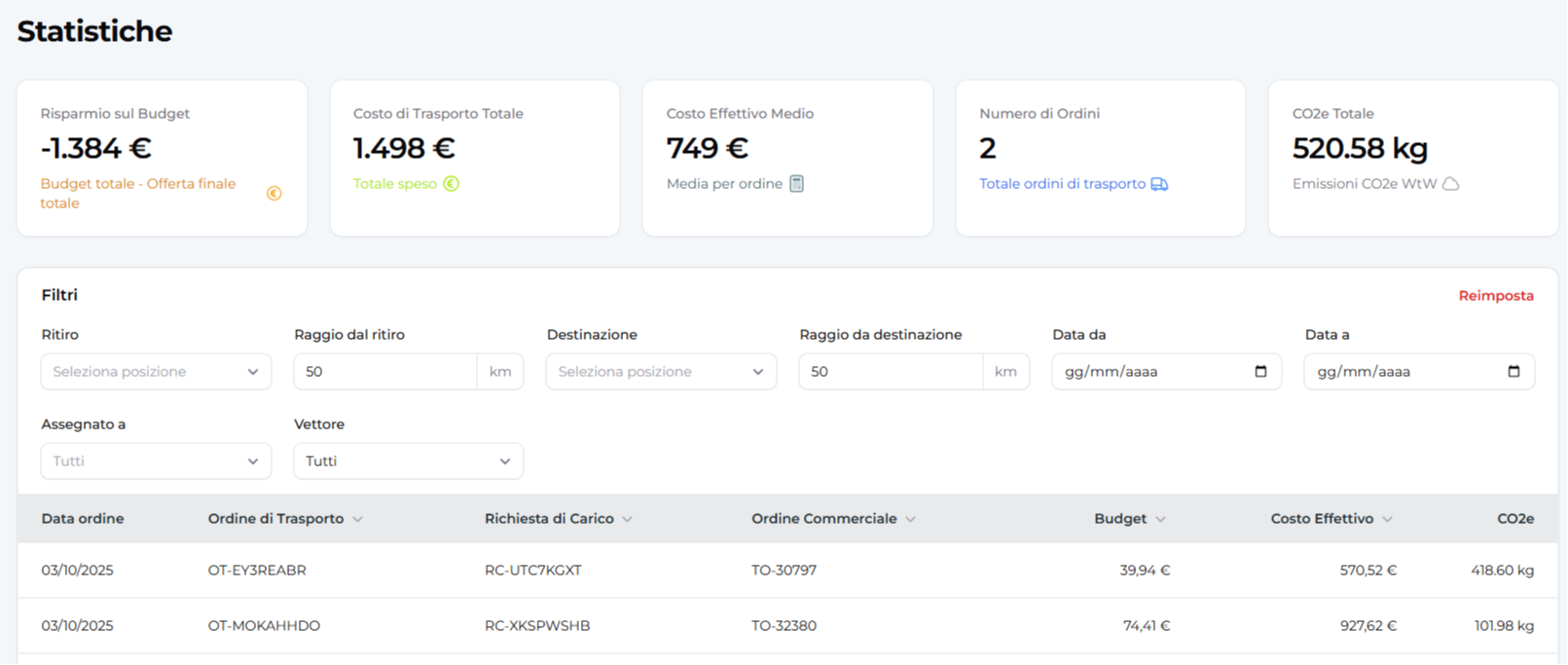1568x665 pixels.
Task: Click the green euro icon beside Totale speso
Action: (451, 184)
